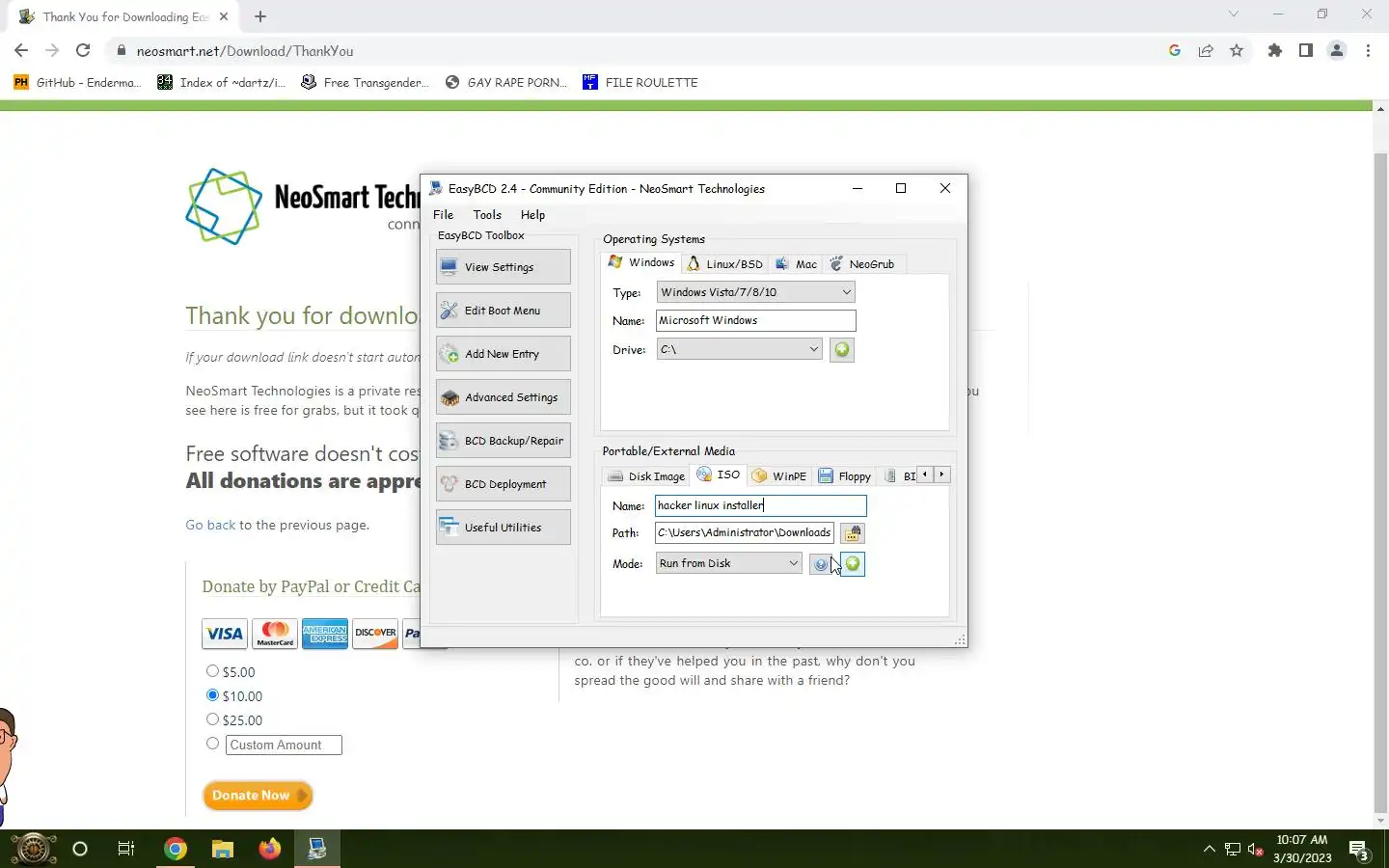Open File Explorer from taskbar

[223, 849]
